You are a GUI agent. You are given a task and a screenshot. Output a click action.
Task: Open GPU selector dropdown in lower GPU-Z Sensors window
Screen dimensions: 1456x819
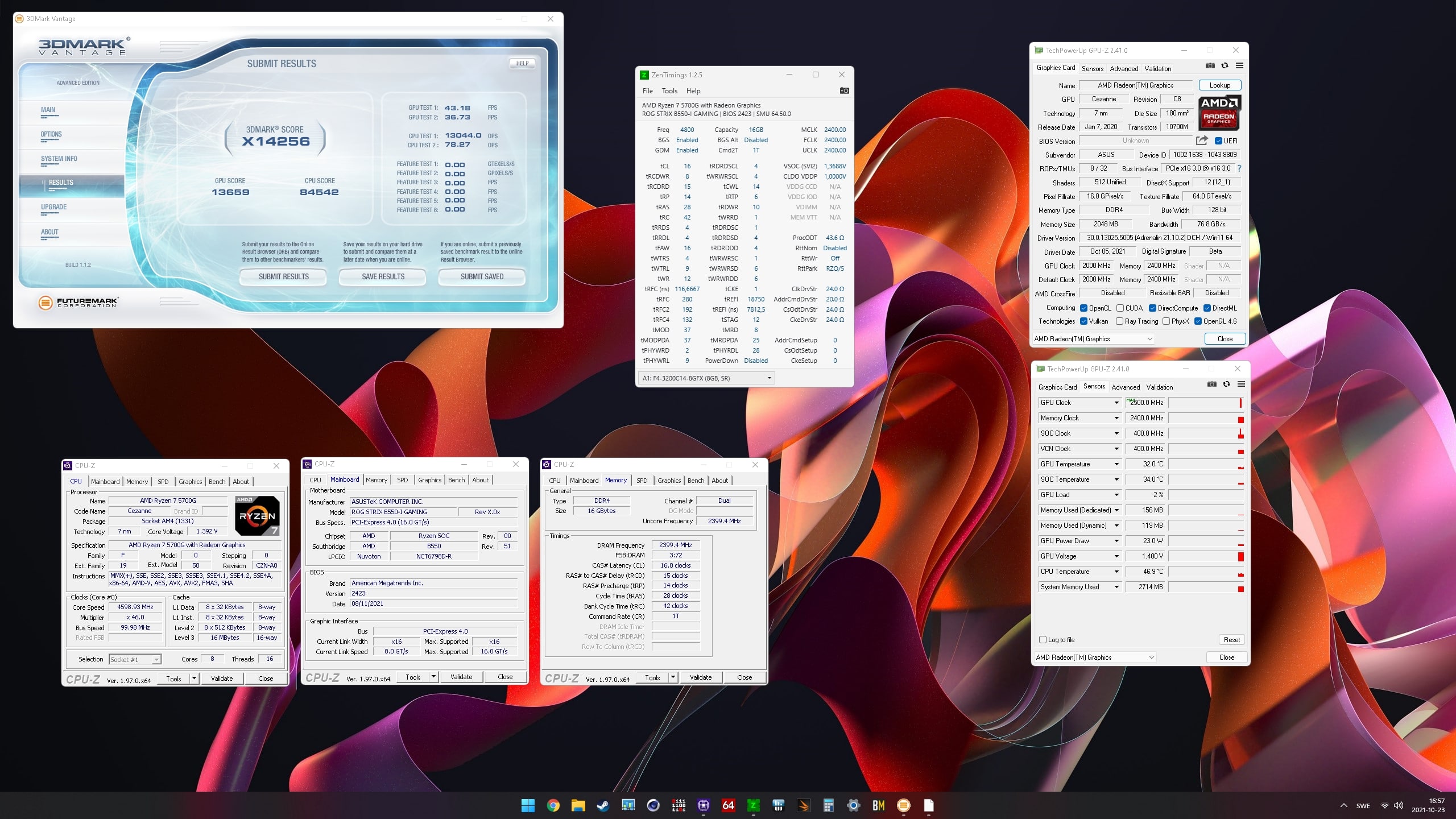pos(1095,657)
